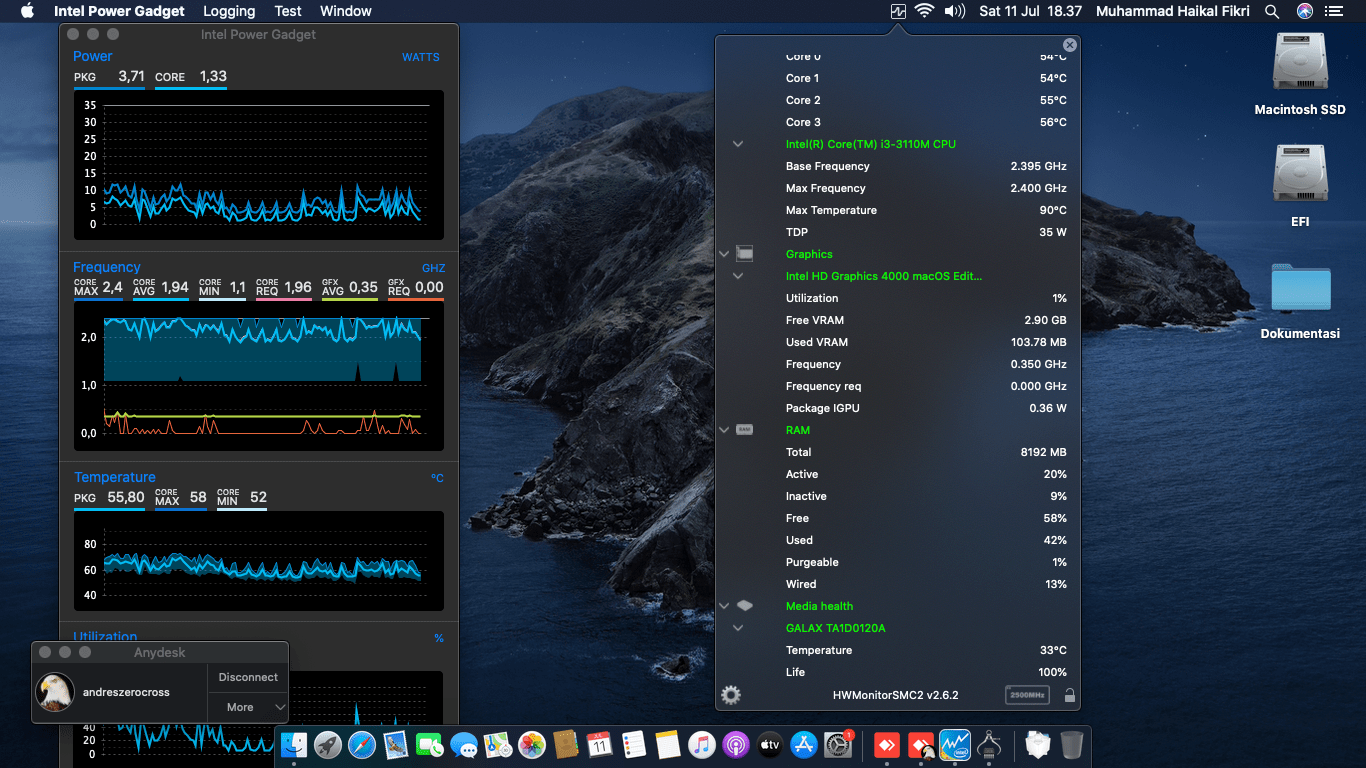
Task: Open FaceTime from the Dock
Action: [430, 744]
